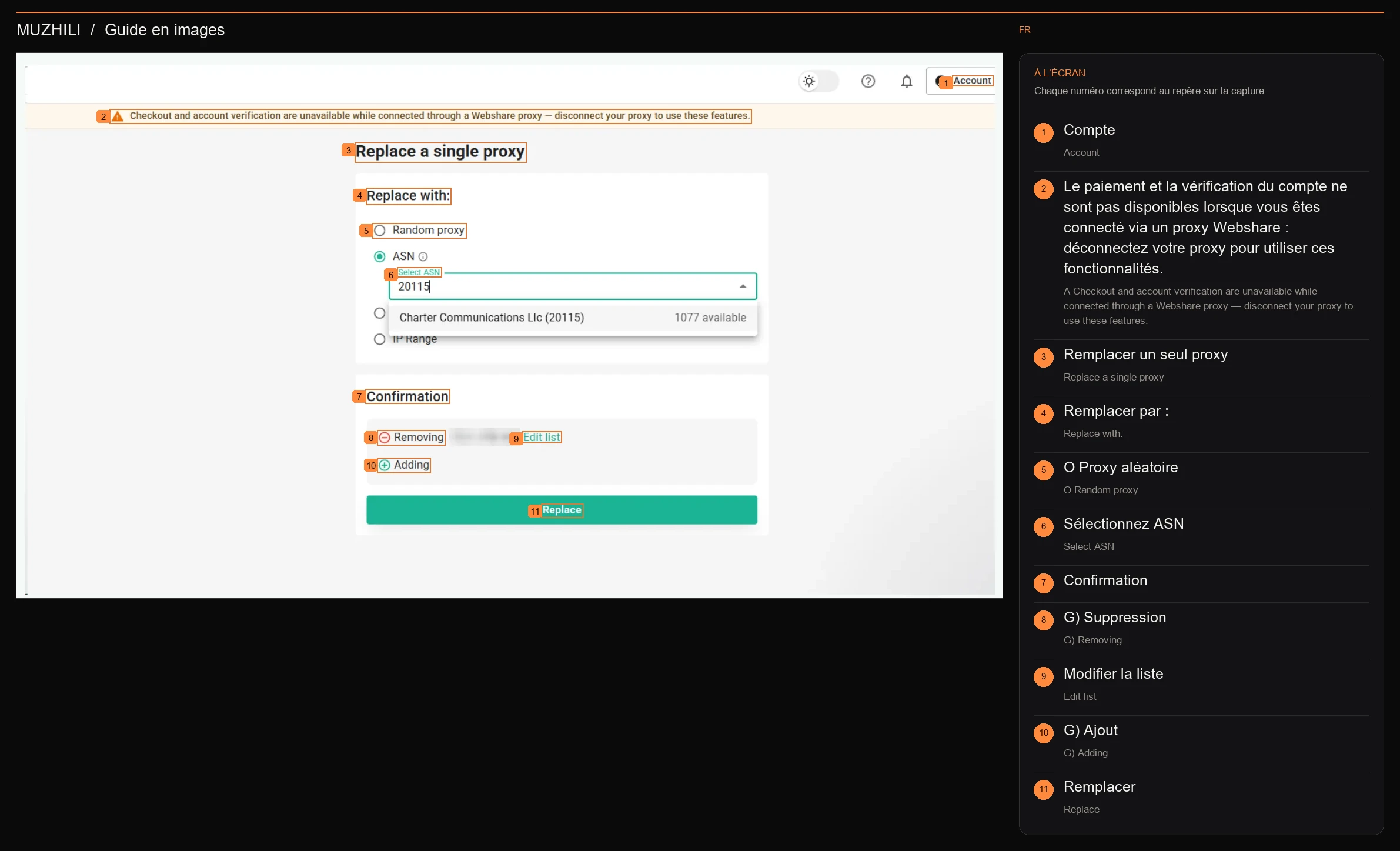Open the help question-mark icon
The image size is (1400, 851).
tap(868, 81)
